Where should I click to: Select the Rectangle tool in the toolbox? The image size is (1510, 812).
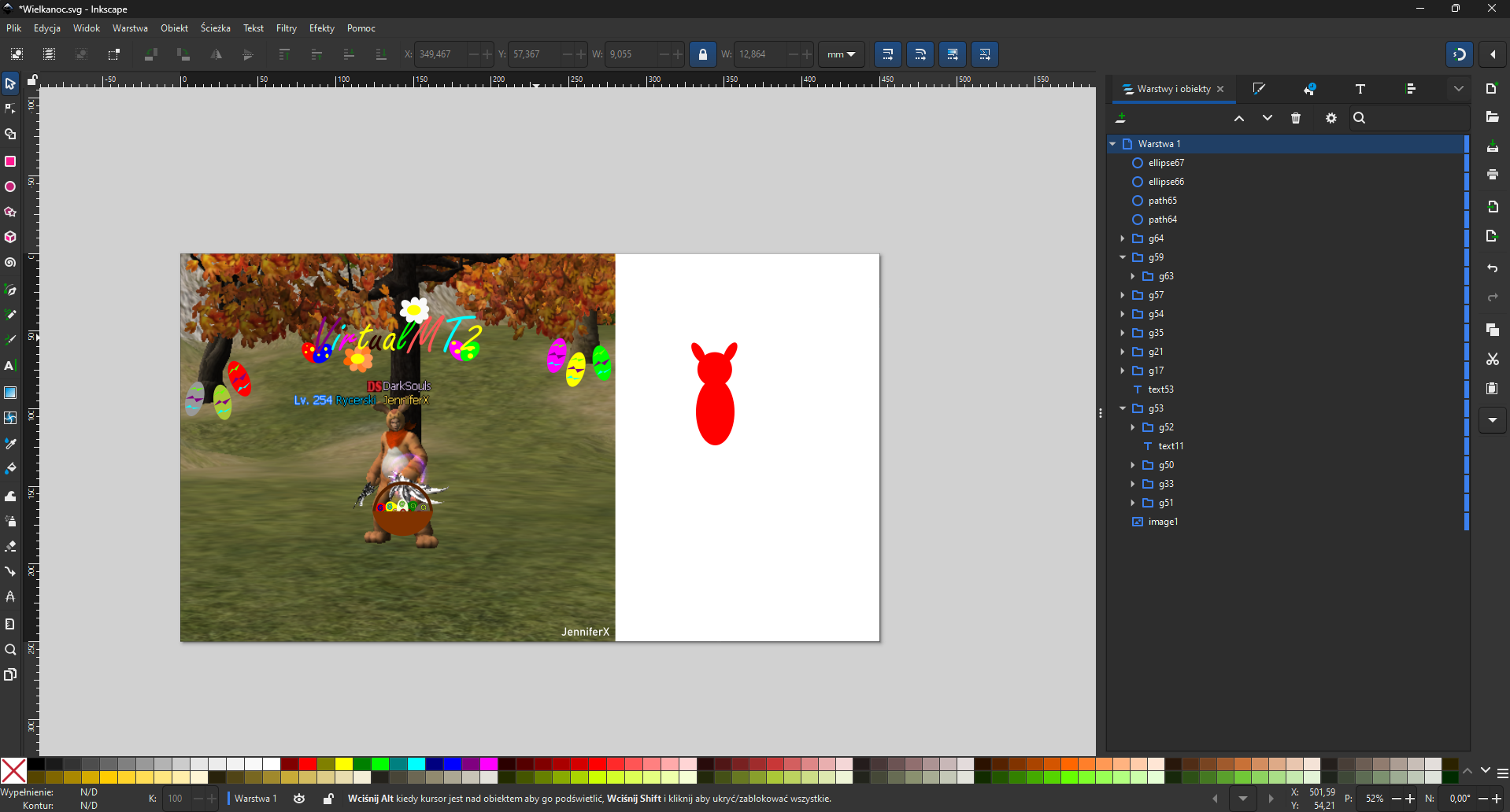pyautogui.click(x=10, y=161)
